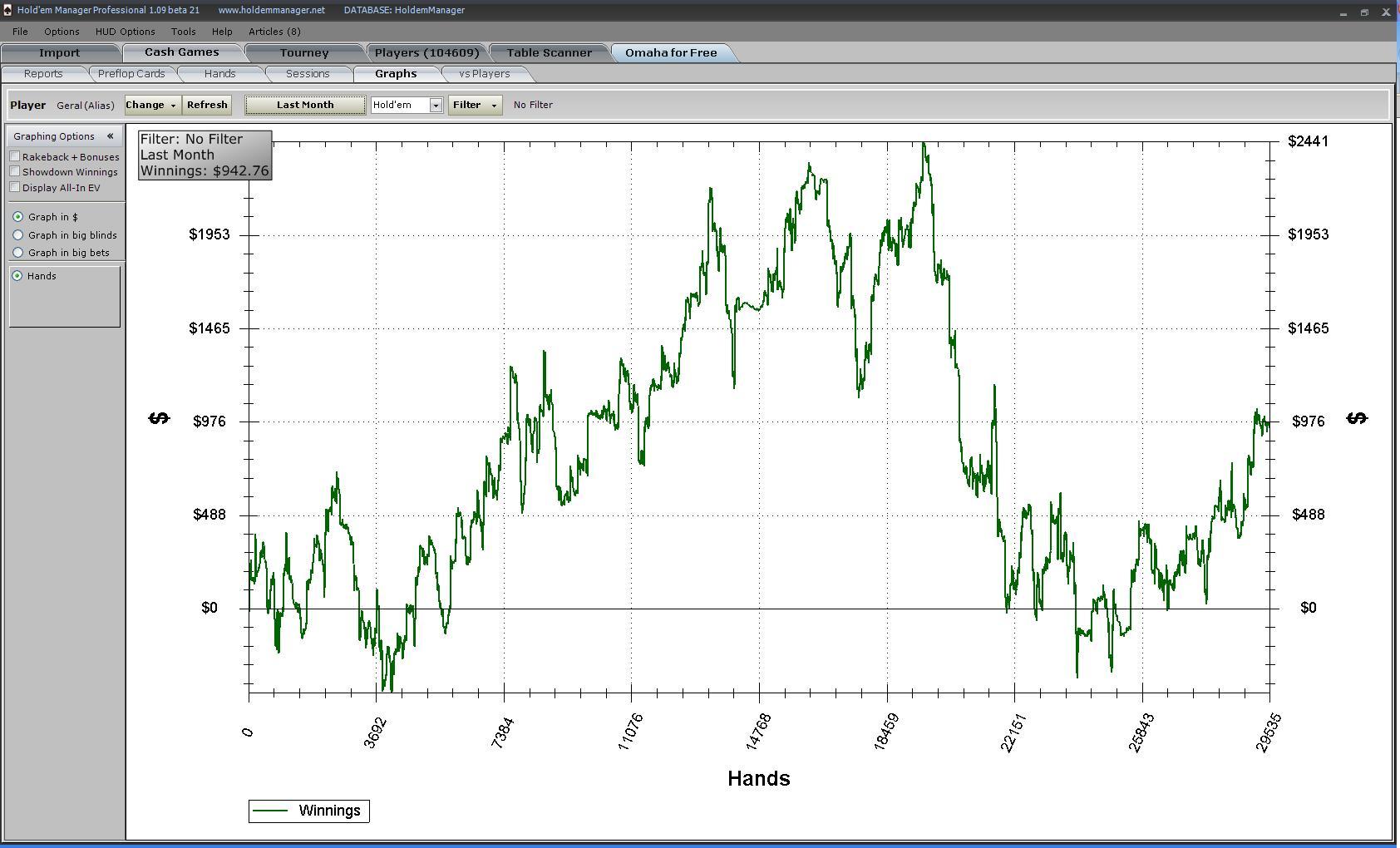Select the Graphs sub-tab
1400x848 pixels.
click(x=396, y=74)
